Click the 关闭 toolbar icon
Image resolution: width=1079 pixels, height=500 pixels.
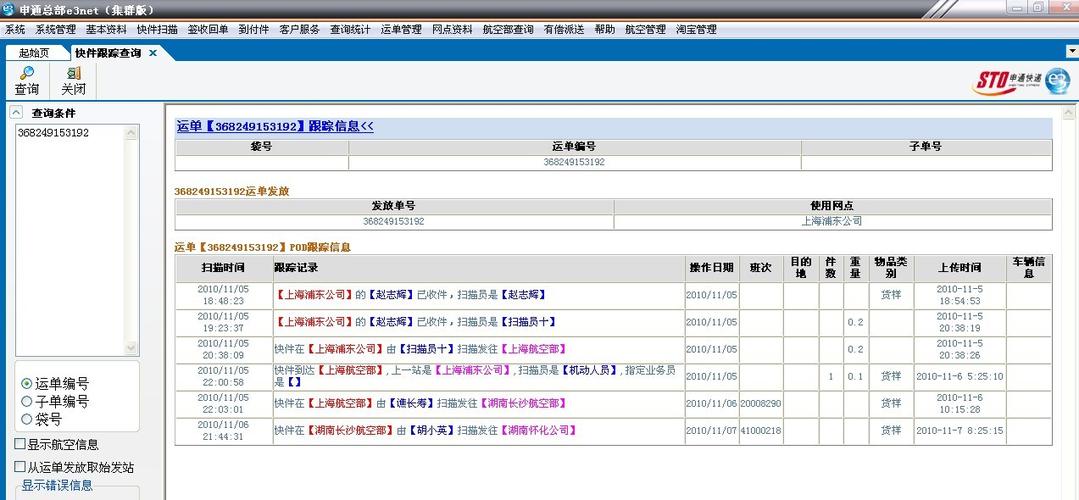coord(73,74)
